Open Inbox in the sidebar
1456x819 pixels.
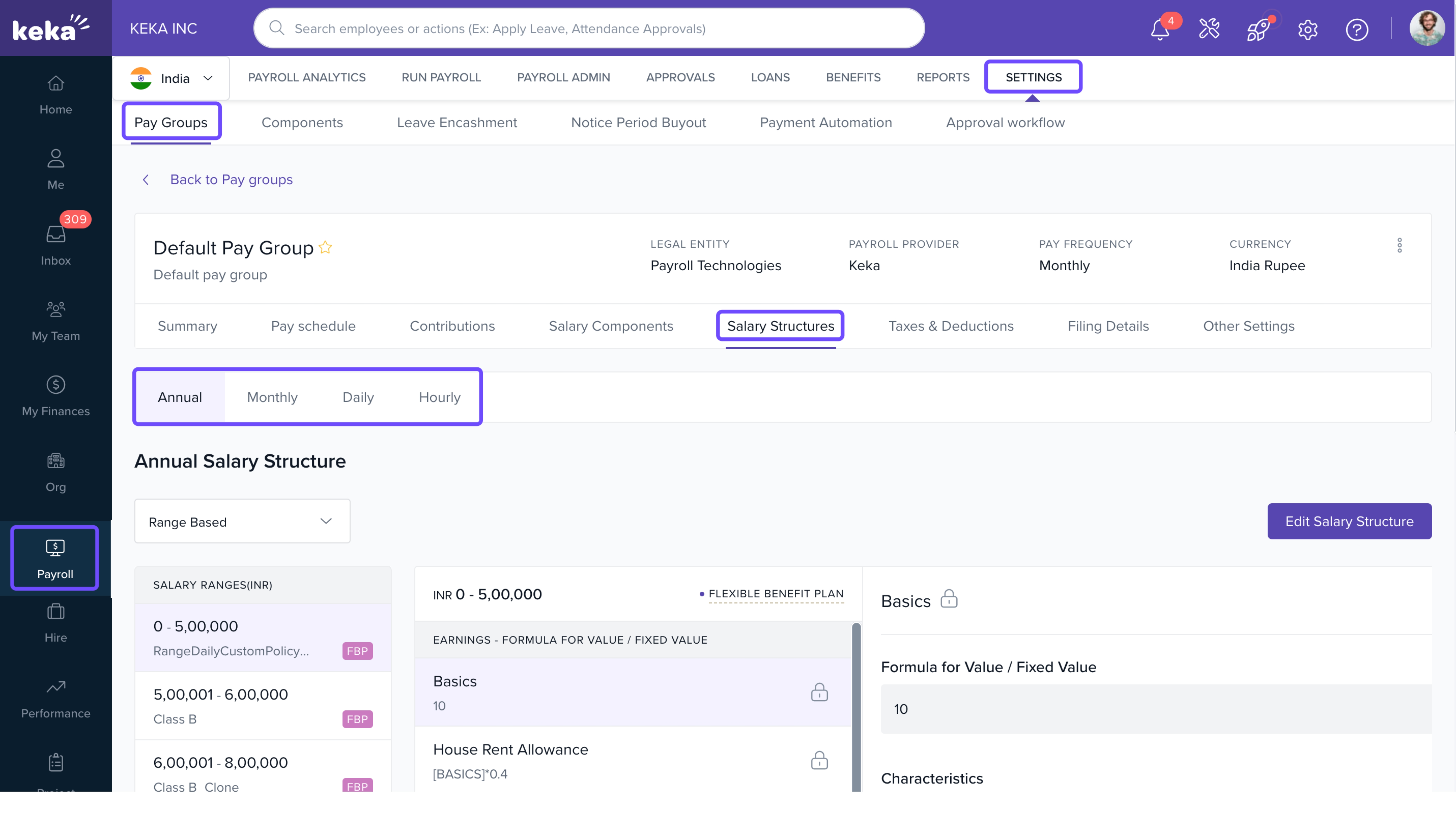pos(55,244)
